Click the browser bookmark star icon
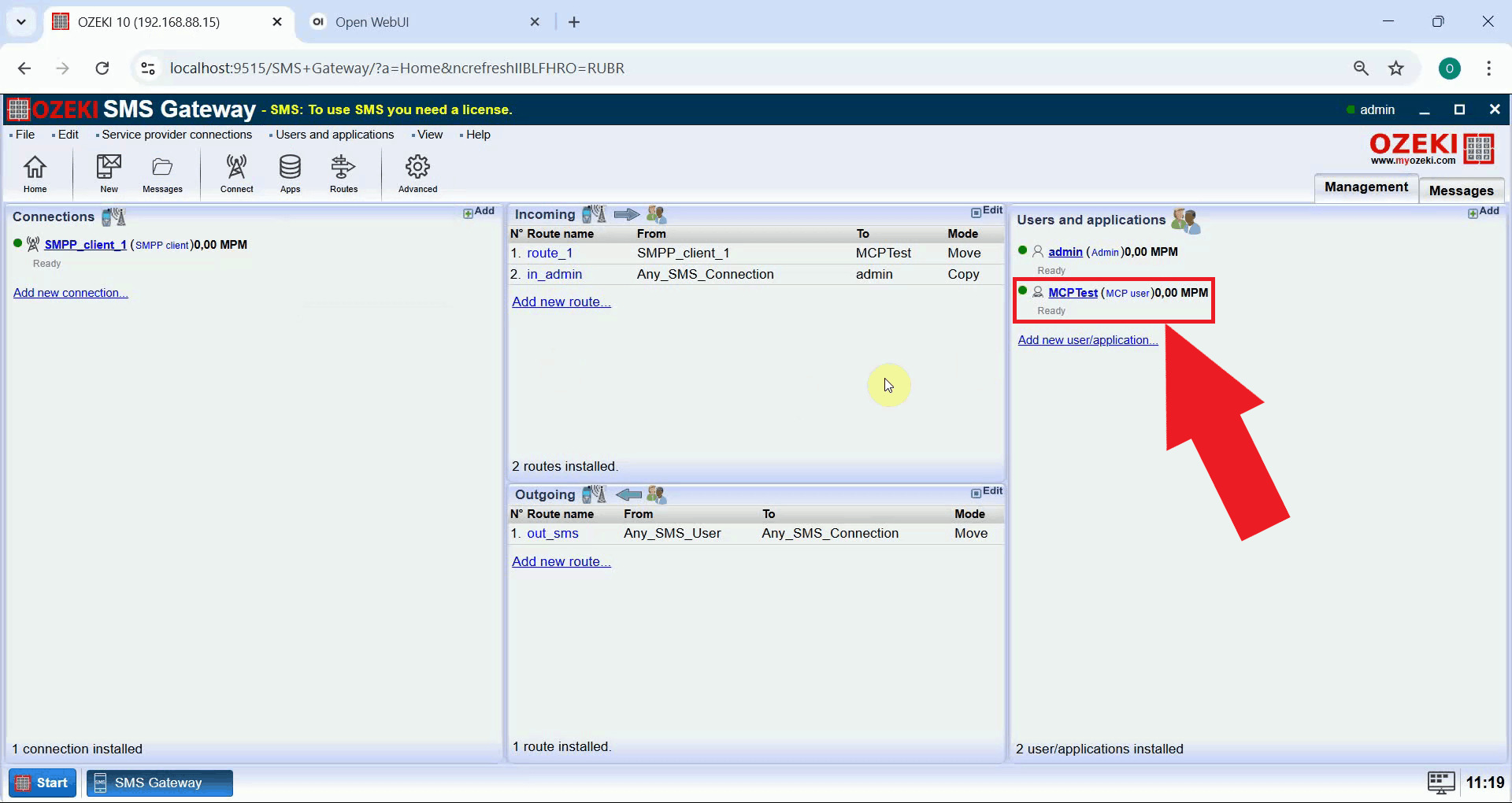 (x=1396, y=68)
